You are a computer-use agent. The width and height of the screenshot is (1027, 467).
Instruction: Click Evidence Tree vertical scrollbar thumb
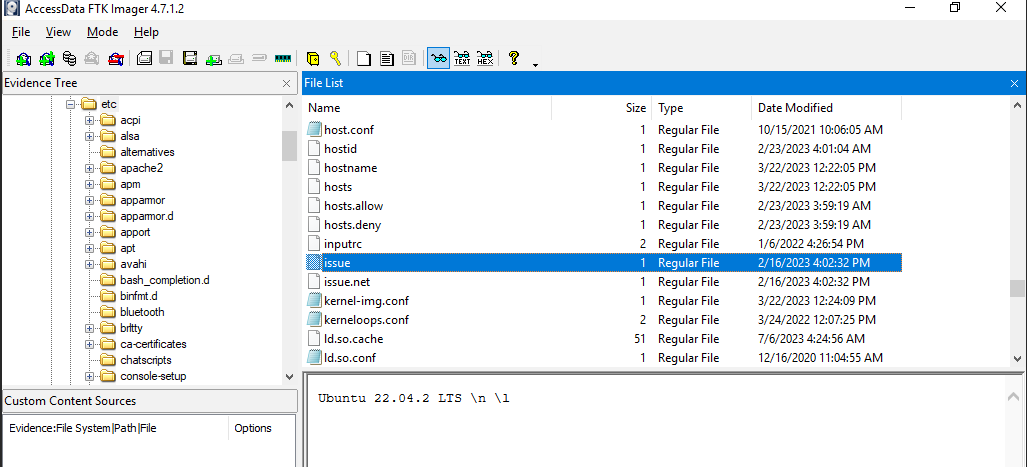click(x=289, y=145)
